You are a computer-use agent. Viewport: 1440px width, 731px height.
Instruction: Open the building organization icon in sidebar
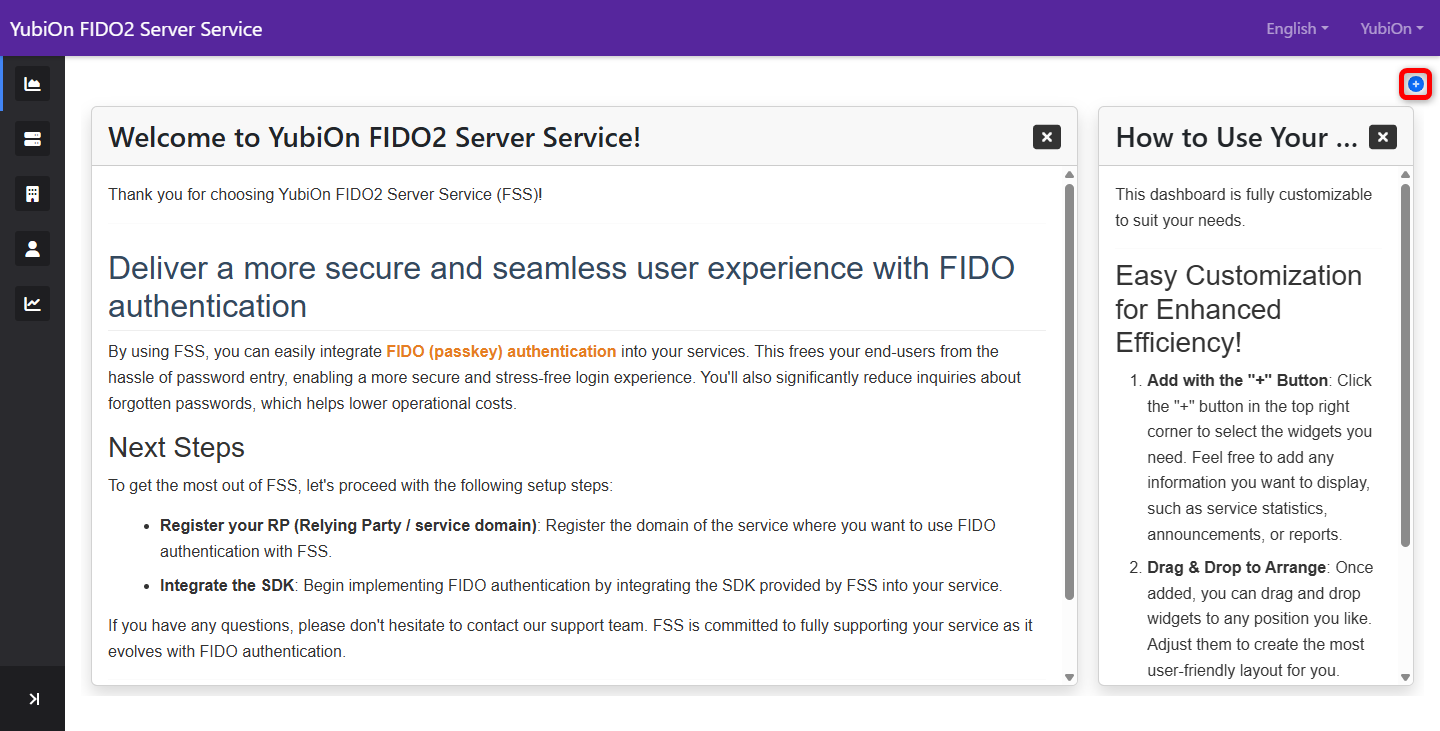click(32, 194)
